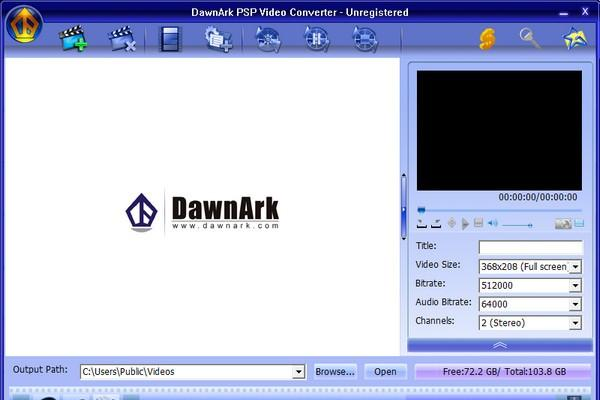This screenshot has height=400, width=600.
Task: Play the preview video
Action: [465, 224]
